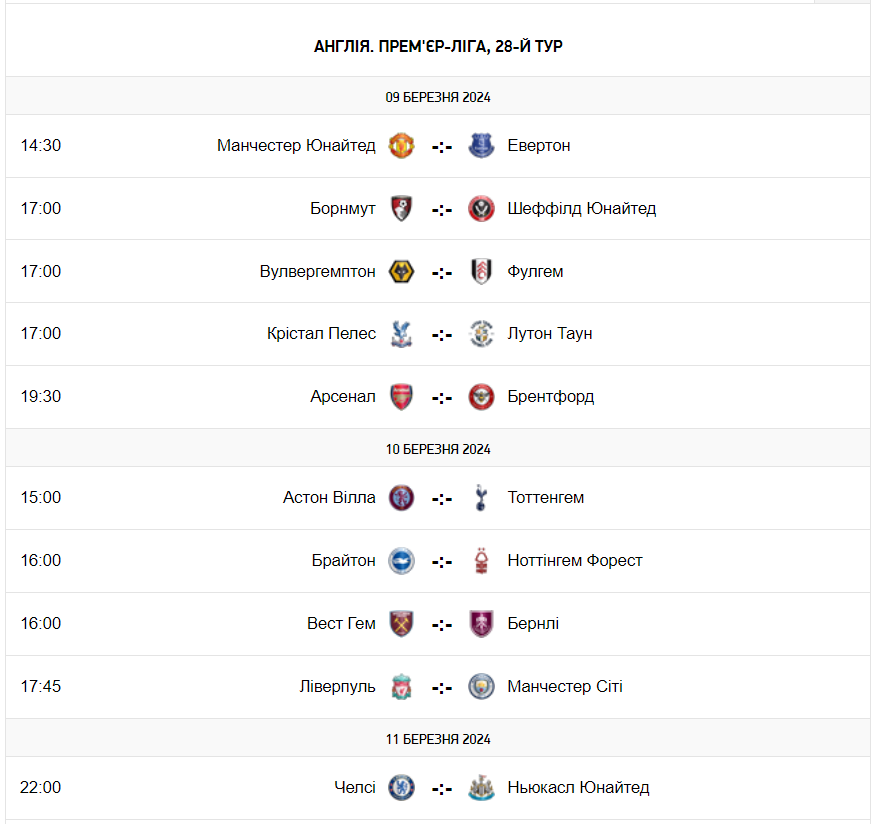874x824 pixels.
Task: Select the 17:45 Ліверпуль match time
Action: click(41, 687)
